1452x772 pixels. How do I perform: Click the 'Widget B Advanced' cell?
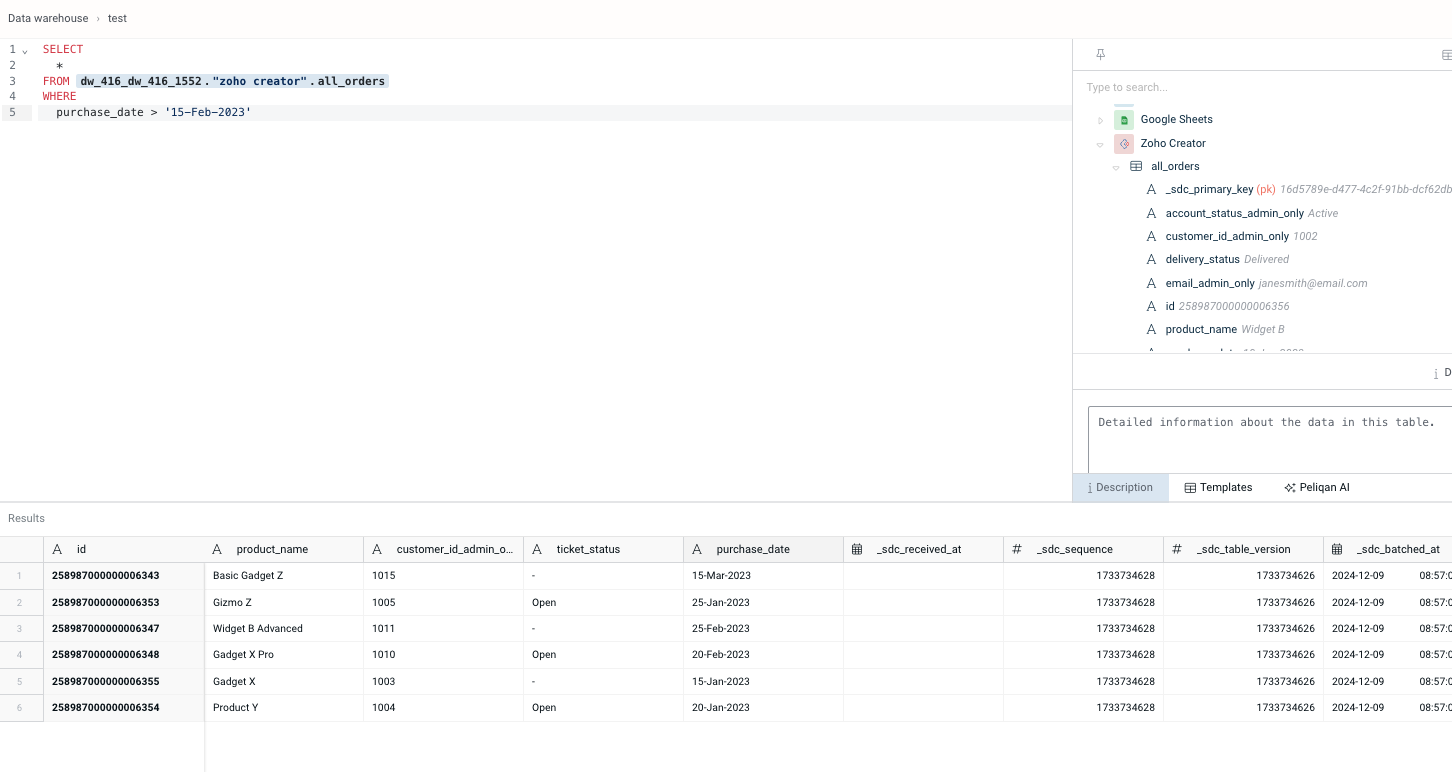pos(284,628)
